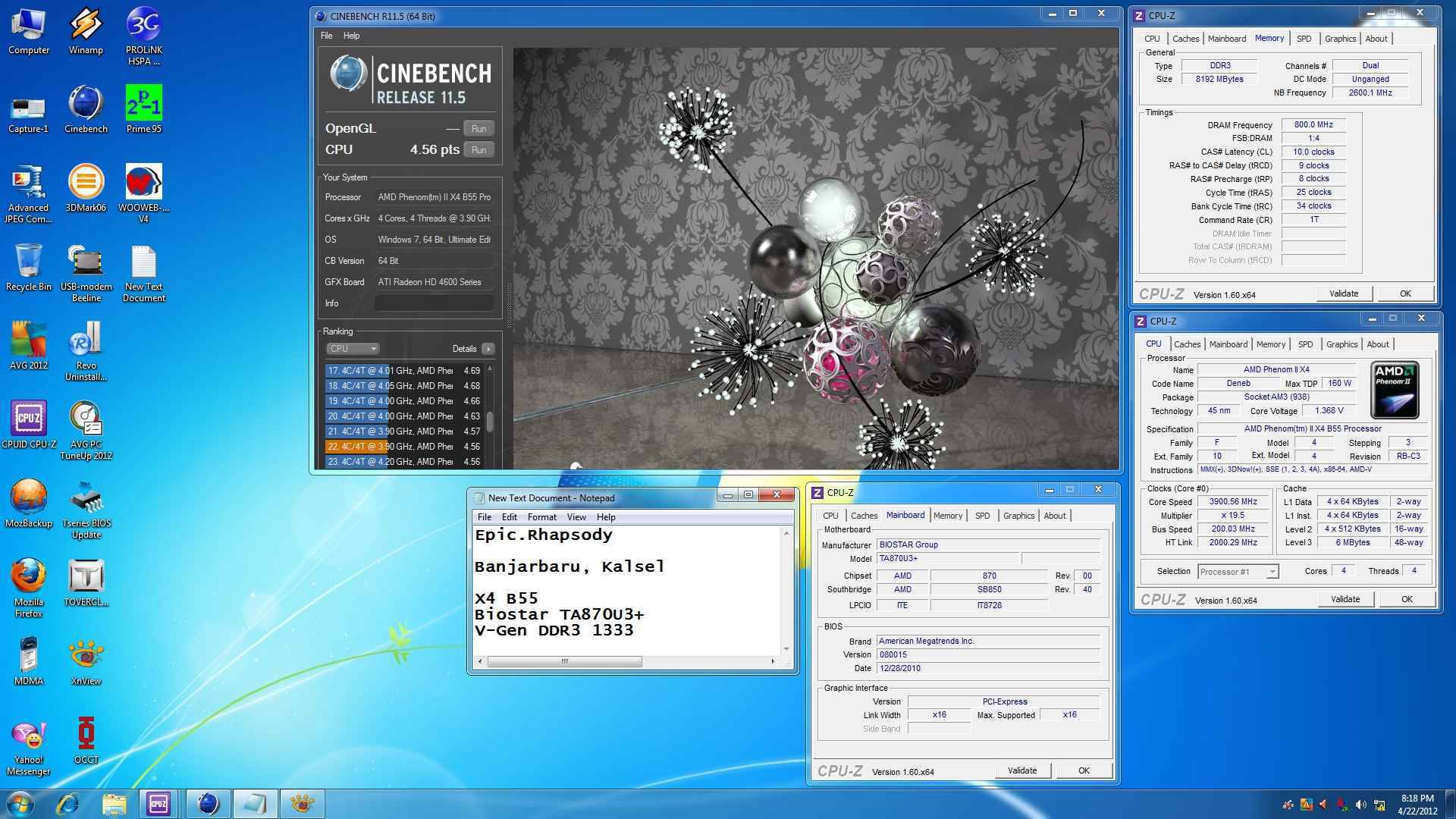This screenshot has width=1456, height=819.
Task: Open the WOOWEB-V4 desktop icon
Action: tap(143, 194)
